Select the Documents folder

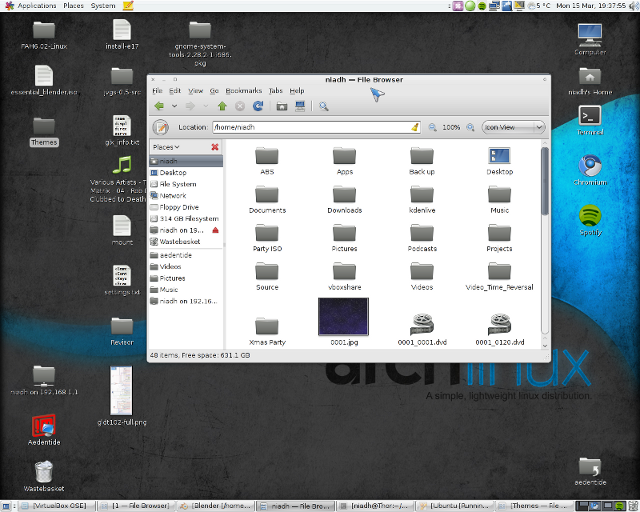point(267,199)
